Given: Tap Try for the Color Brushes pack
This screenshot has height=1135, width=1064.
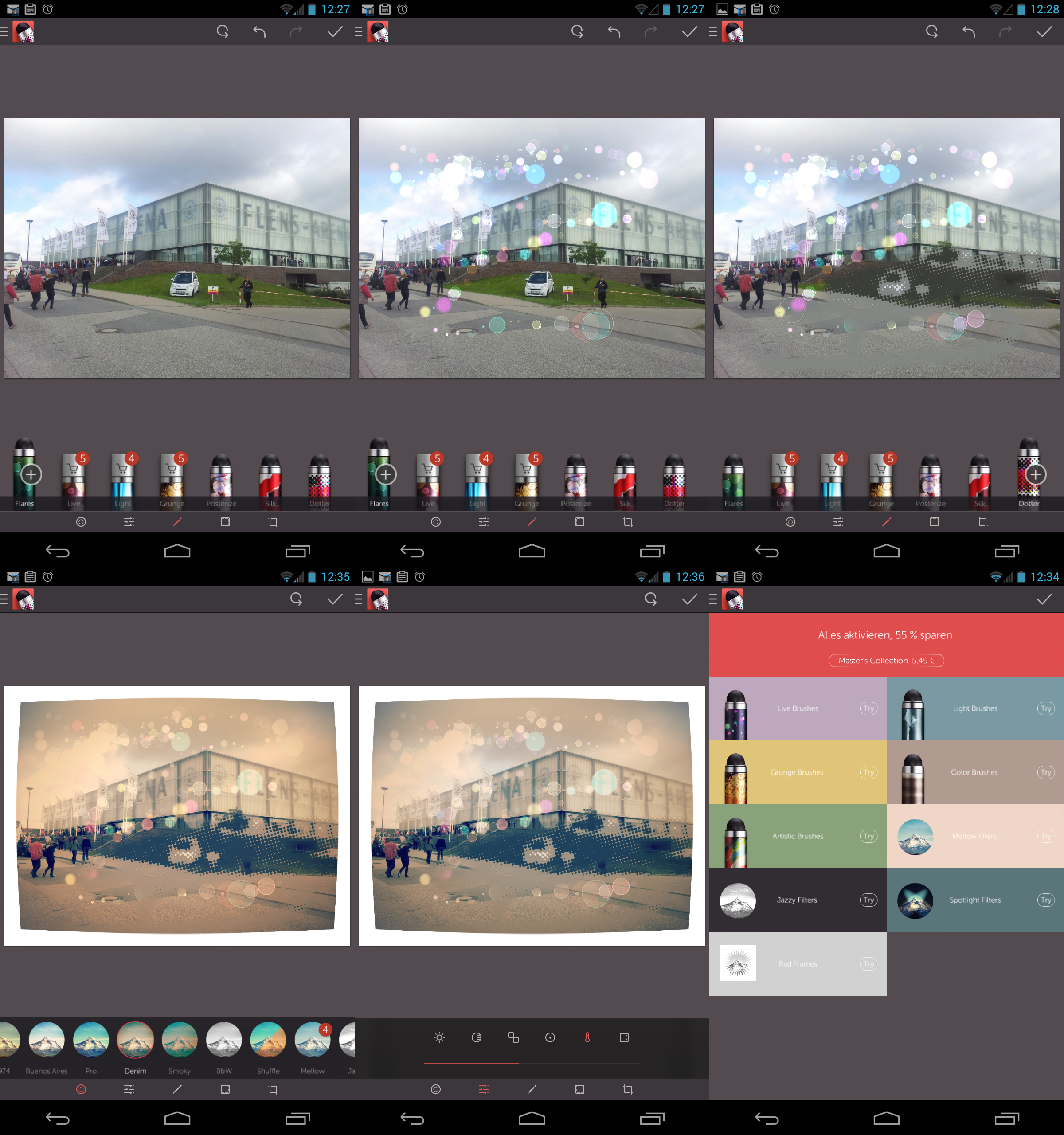Looking at the screenshot, I should [1046, 772].
